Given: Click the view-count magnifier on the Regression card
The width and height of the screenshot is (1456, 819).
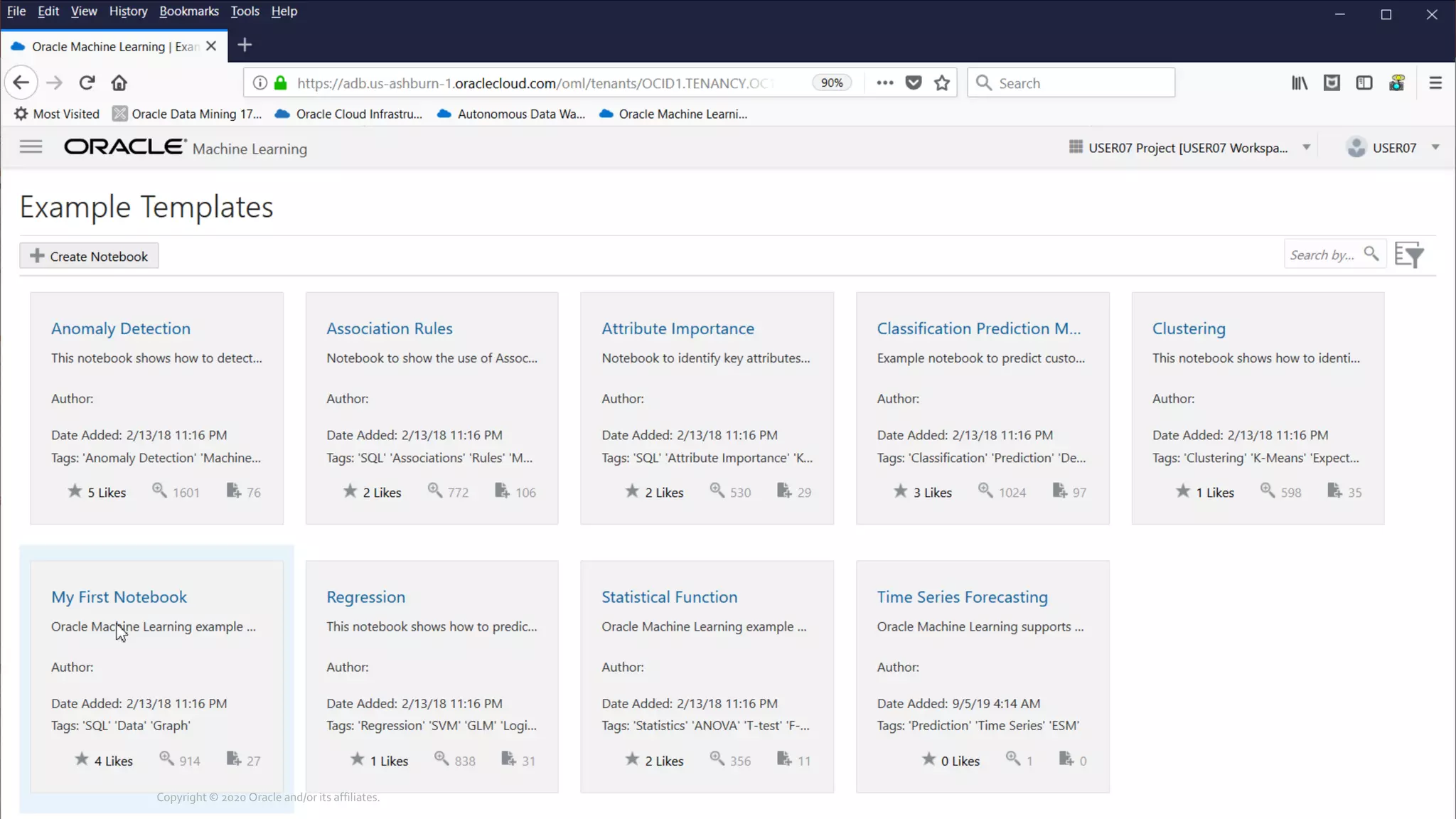Looking at the screenshot, I should click(441, 759).
